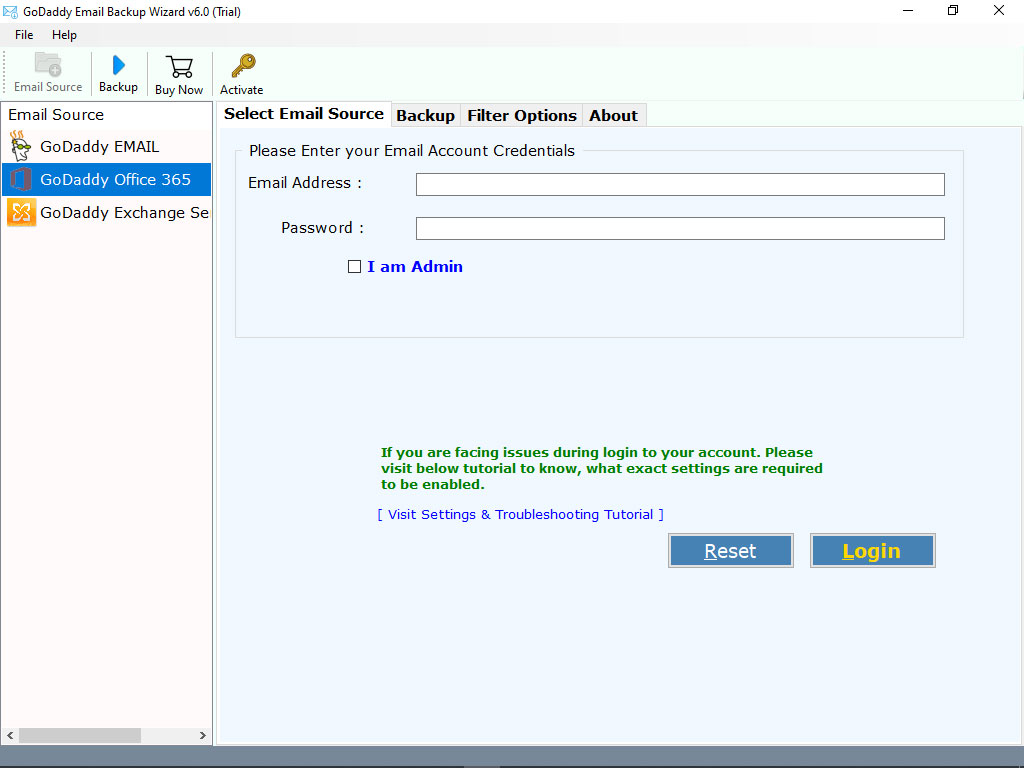Focus the Email Address input field
This screenshot has height=768, width=1024.
point(680,184)
